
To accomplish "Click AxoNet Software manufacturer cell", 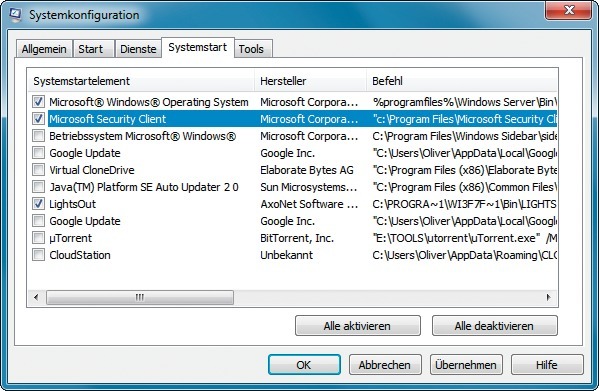I will tap(309, 204).
